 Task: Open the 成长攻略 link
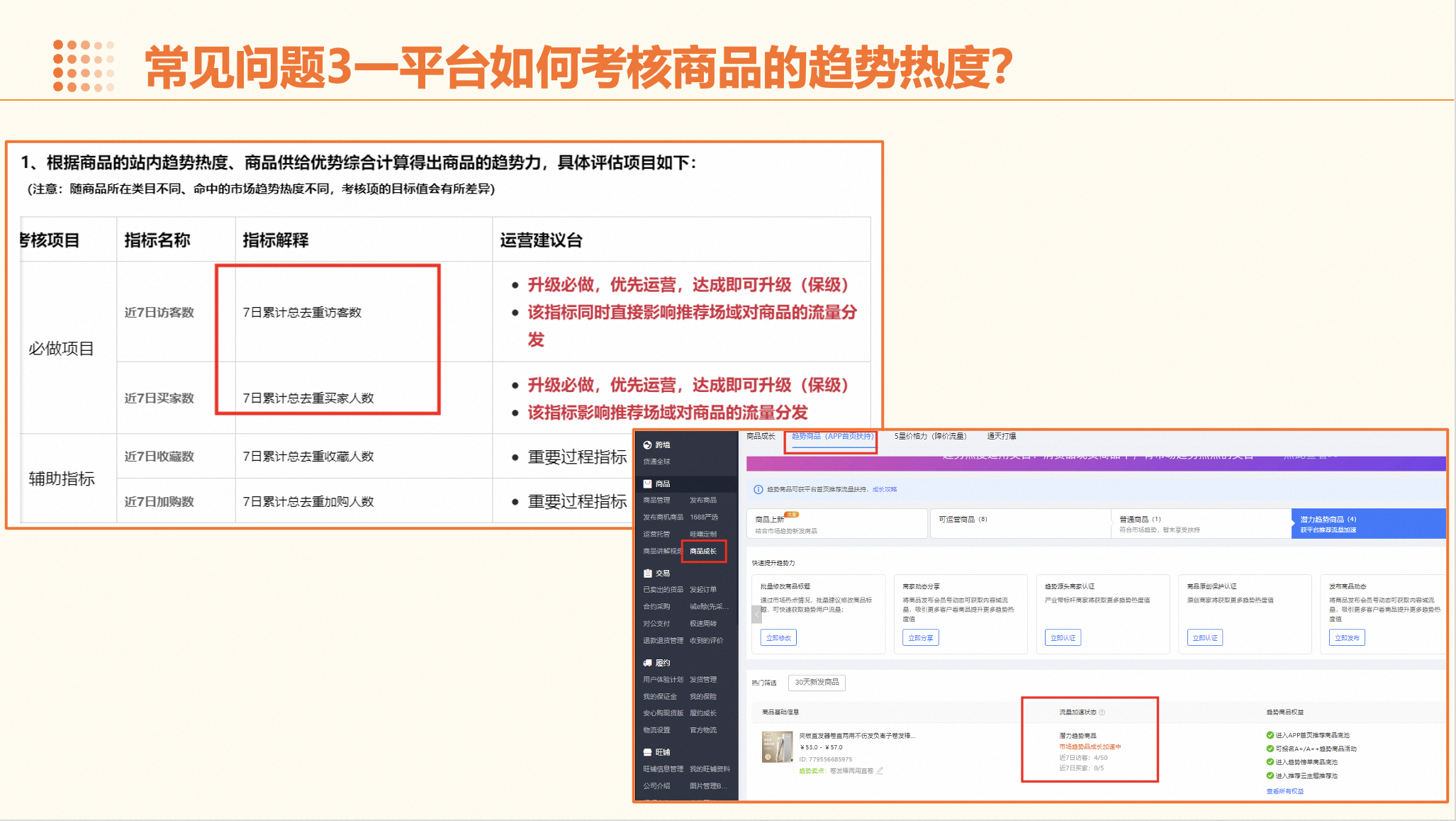point(885,489)
